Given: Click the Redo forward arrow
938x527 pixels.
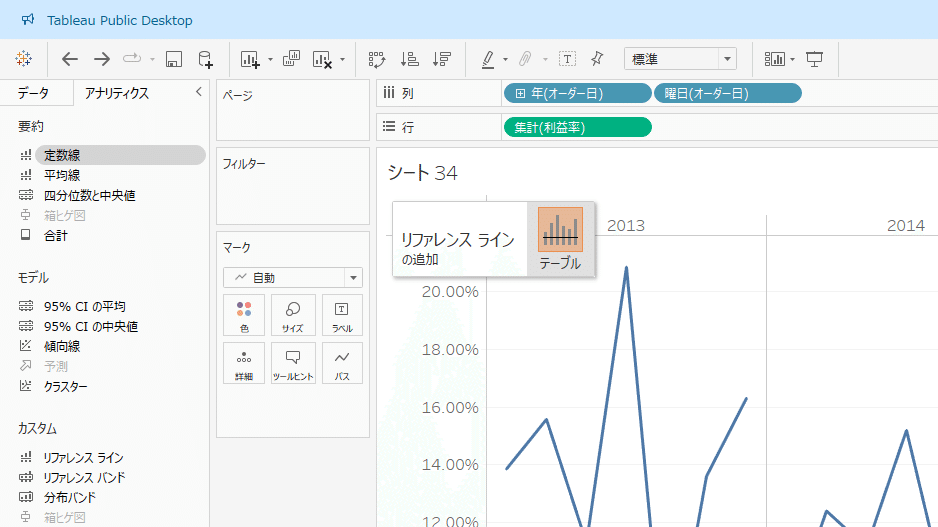Looking at the screenshot, I should click(102, 59).
